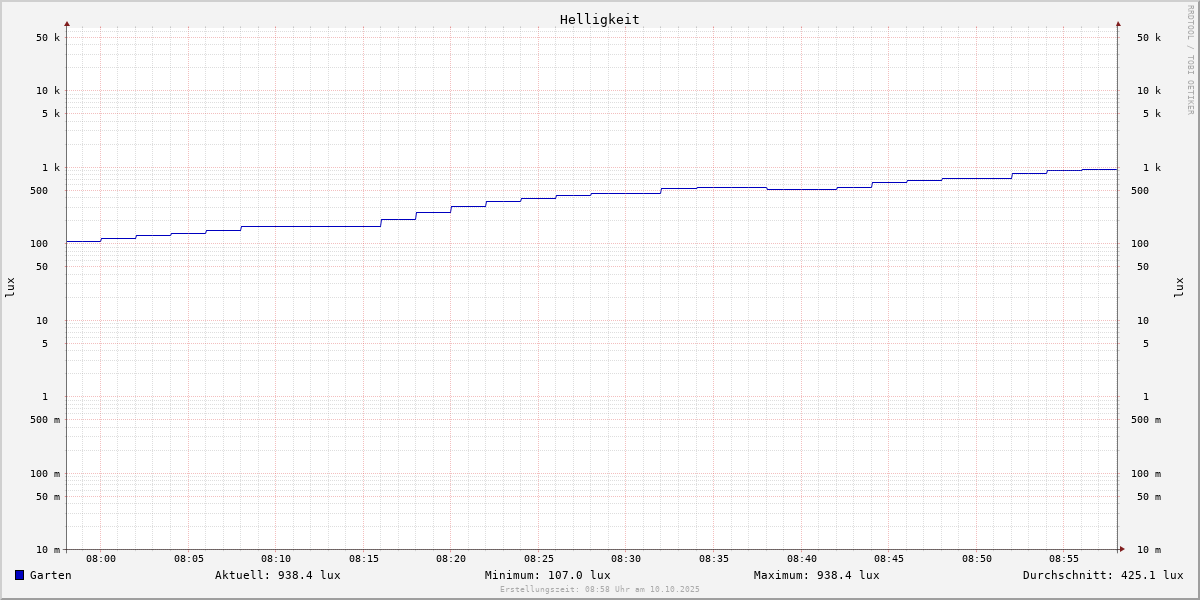Click the blue Garten legend color box
1200x600 pixels.
pos(19,575)
